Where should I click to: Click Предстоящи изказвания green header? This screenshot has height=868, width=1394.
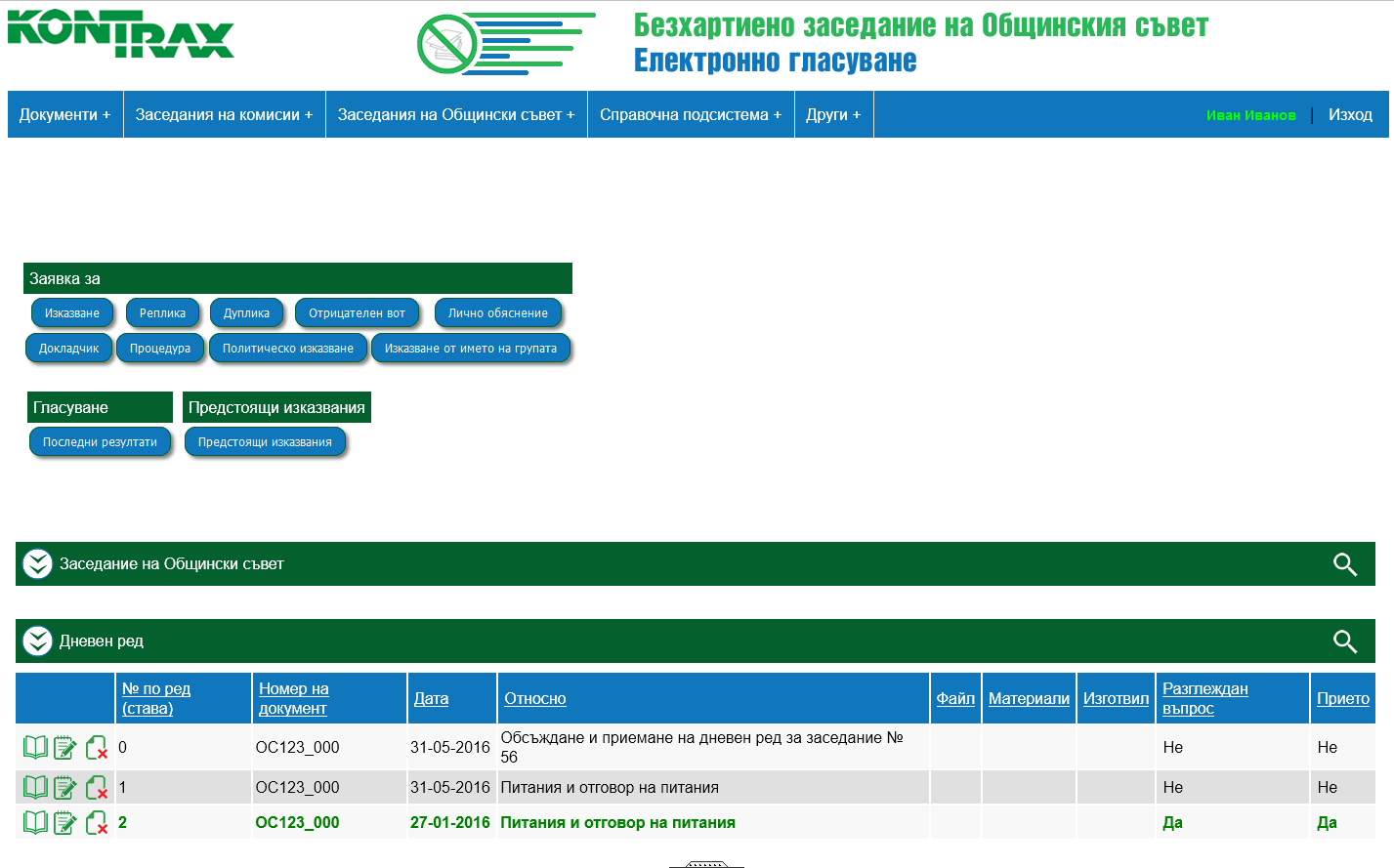(x=276, y=407)
